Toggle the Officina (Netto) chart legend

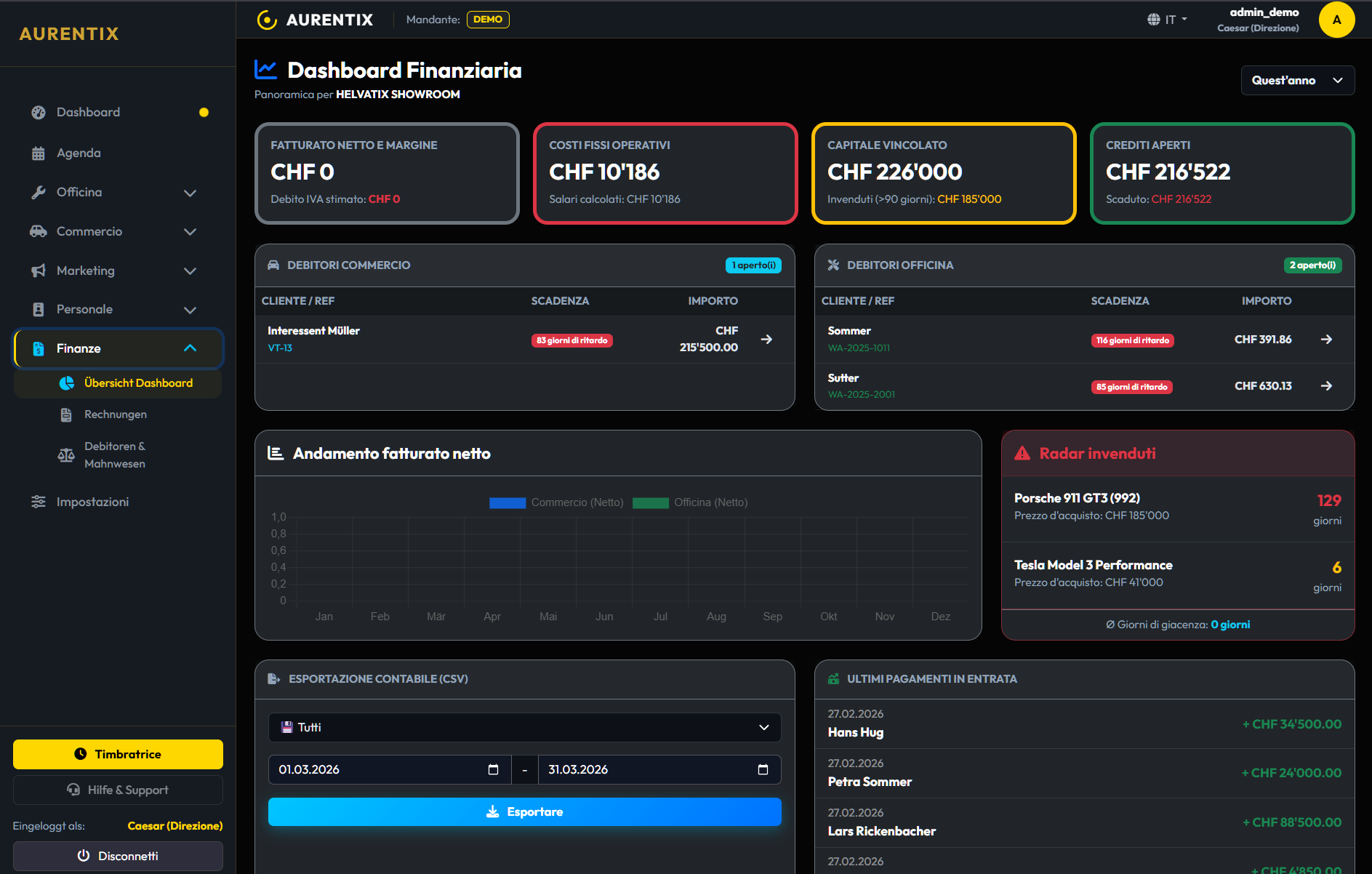[689, 502]
